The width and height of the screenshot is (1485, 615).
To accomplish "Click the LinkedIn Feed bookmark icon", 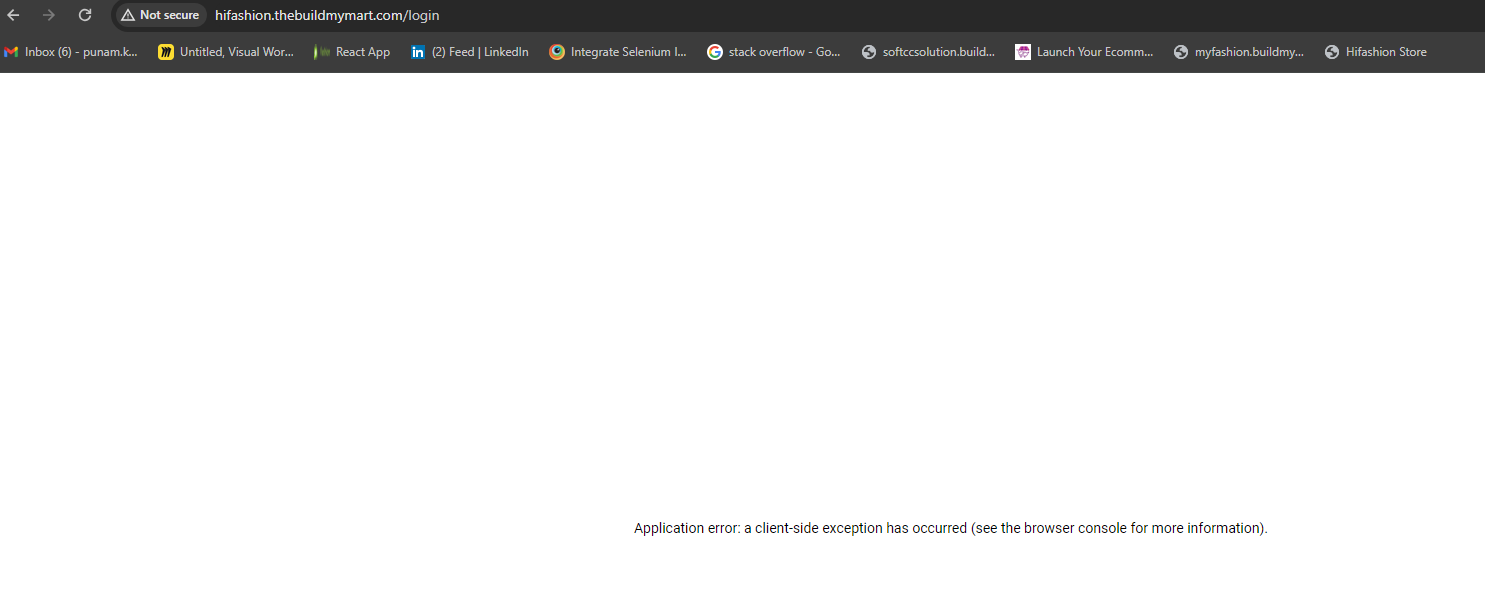I will (418, 52).
